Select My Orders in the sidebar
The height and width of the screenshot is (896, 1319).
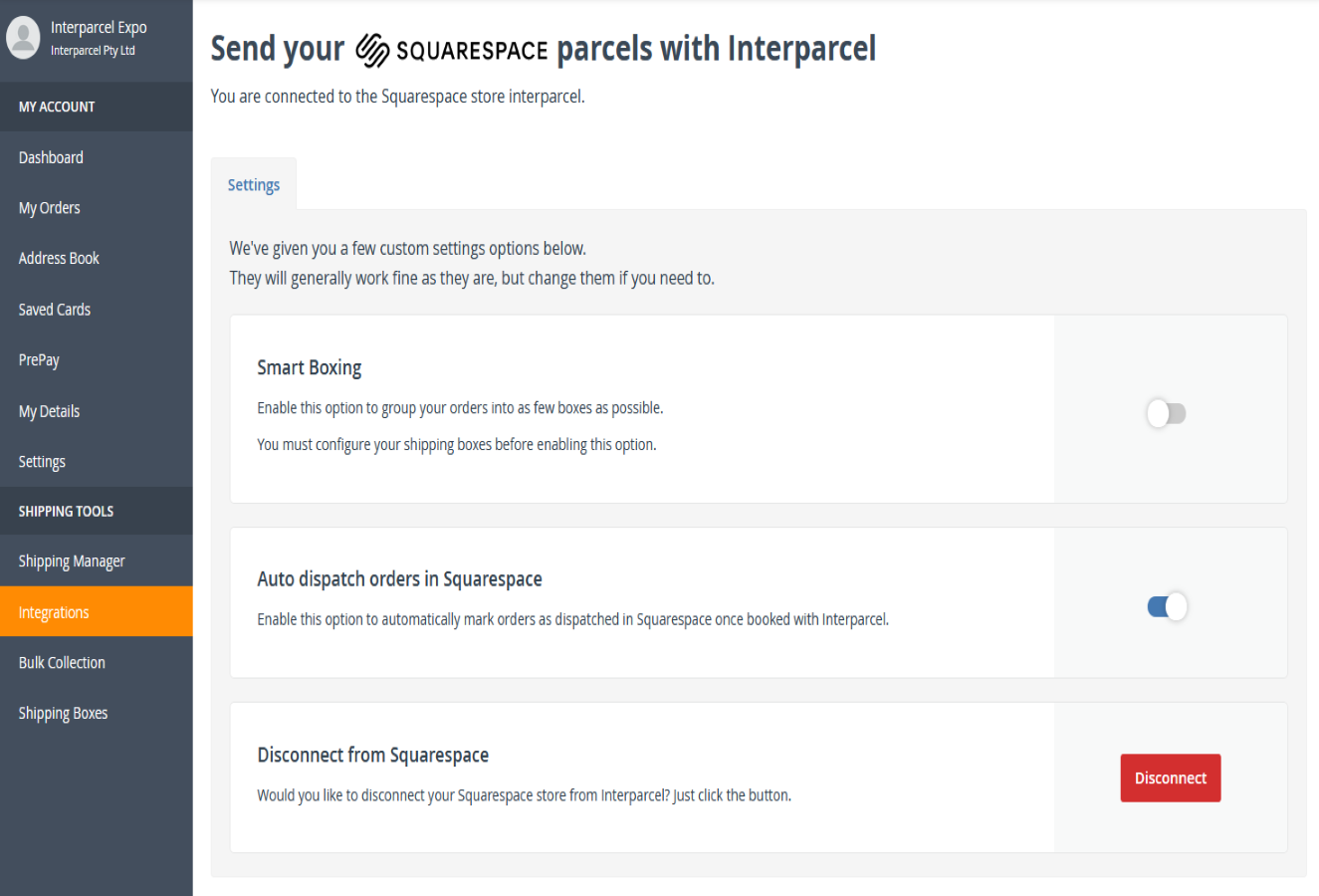click(49, 207)
